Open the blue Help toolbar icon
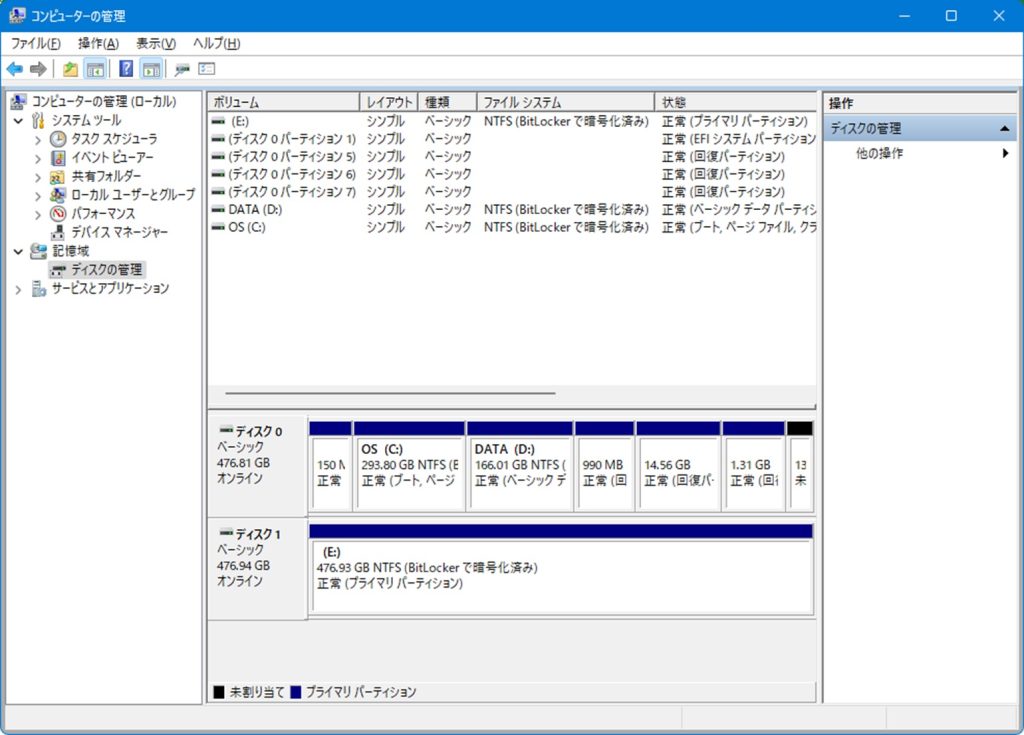 coord(126,69)
